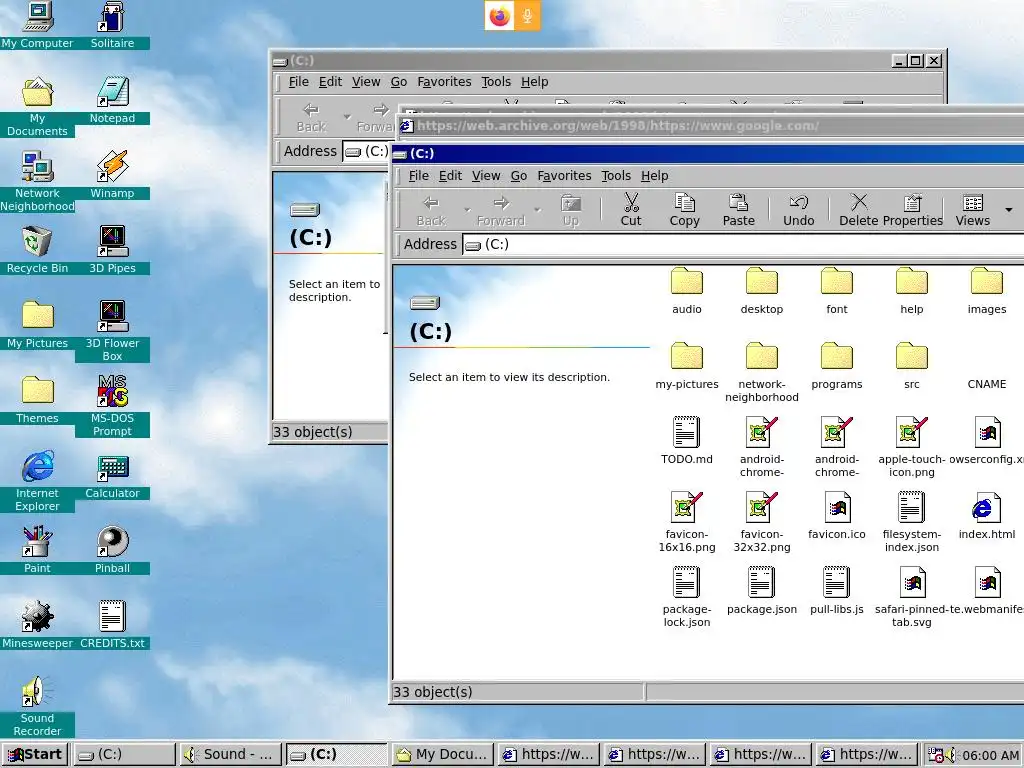
Task: Focus the Internet Explorer archive.org window title
Action: [x=712, y=126]
